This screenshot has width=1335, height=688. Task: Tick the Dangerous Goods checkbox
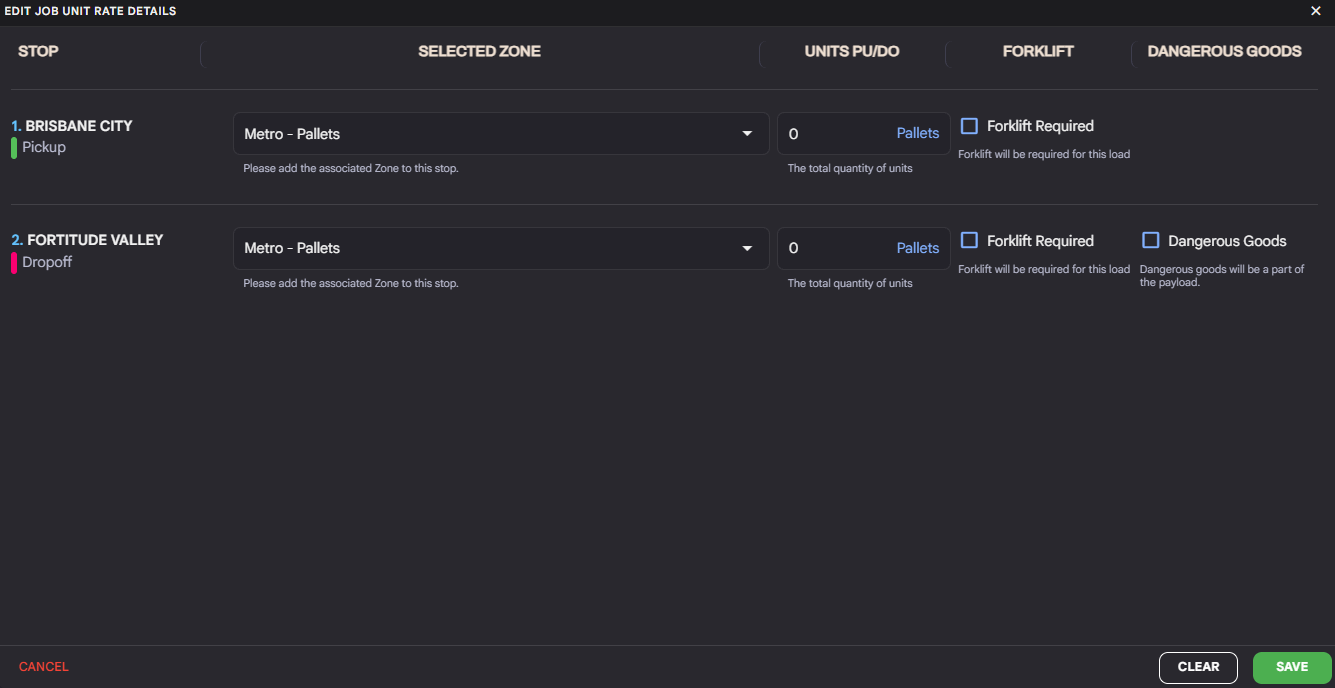pos(1150,240)
